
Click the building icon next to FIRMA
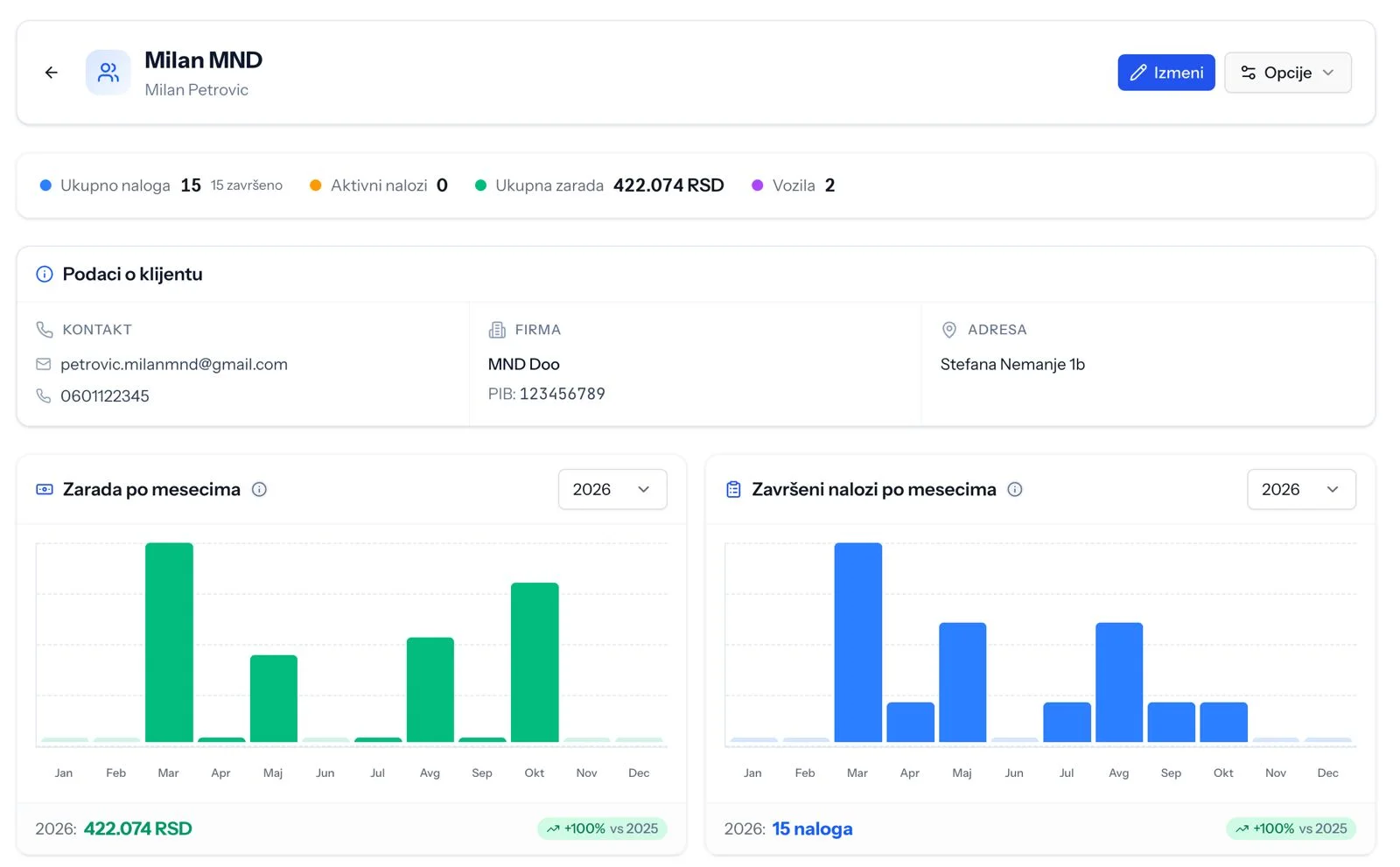(497, 330)
